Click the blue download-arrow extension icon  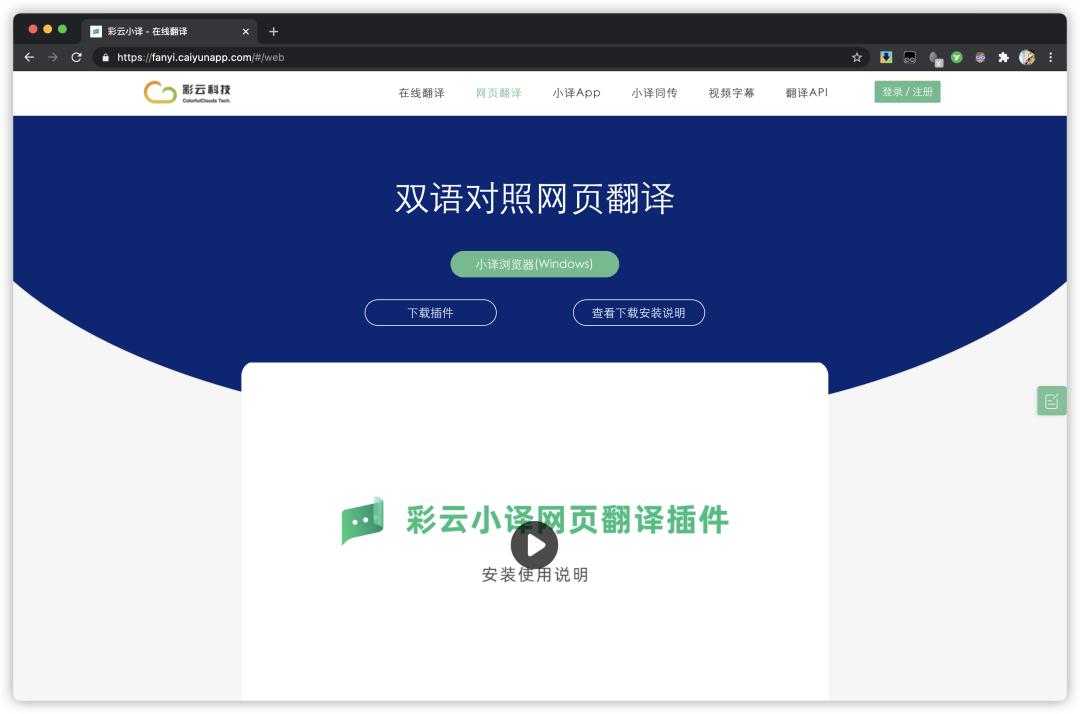(887, 57)
